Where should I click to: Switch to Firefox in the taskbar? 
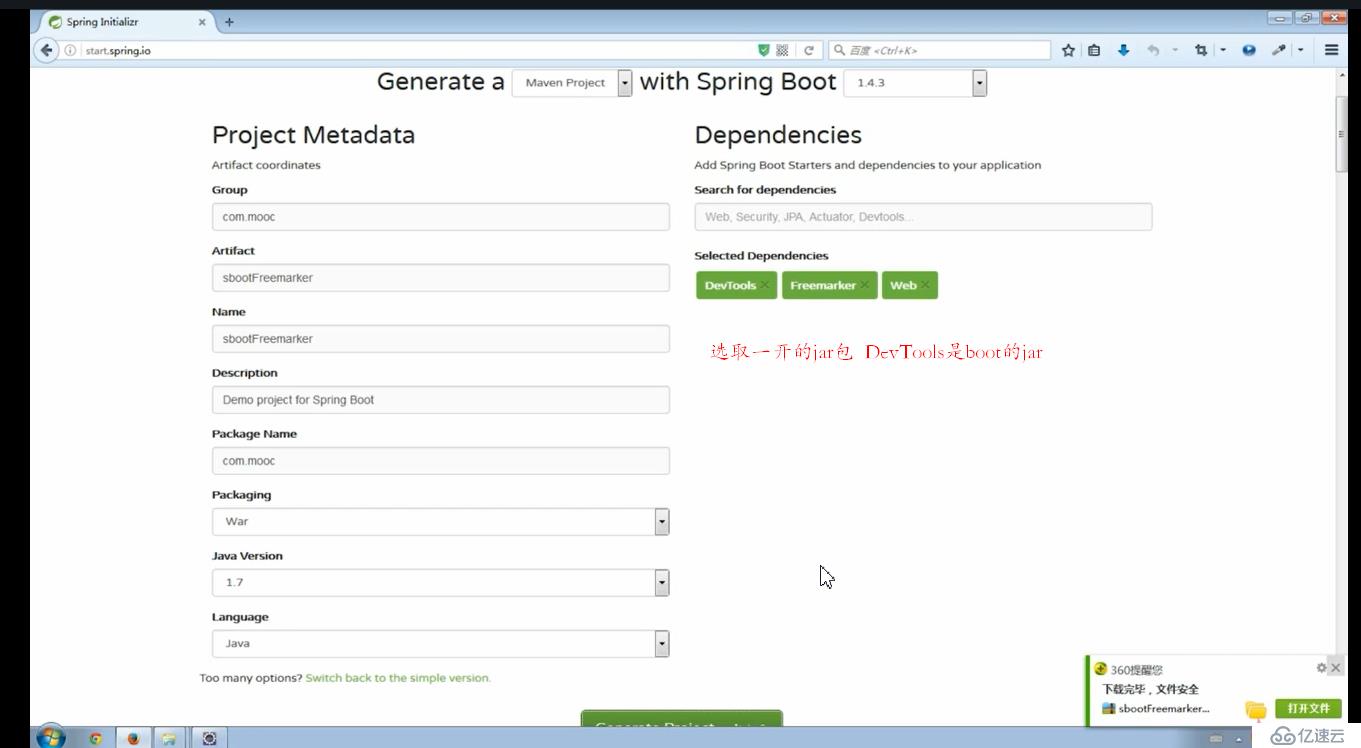pyautogui.click(x=133, y=739)
